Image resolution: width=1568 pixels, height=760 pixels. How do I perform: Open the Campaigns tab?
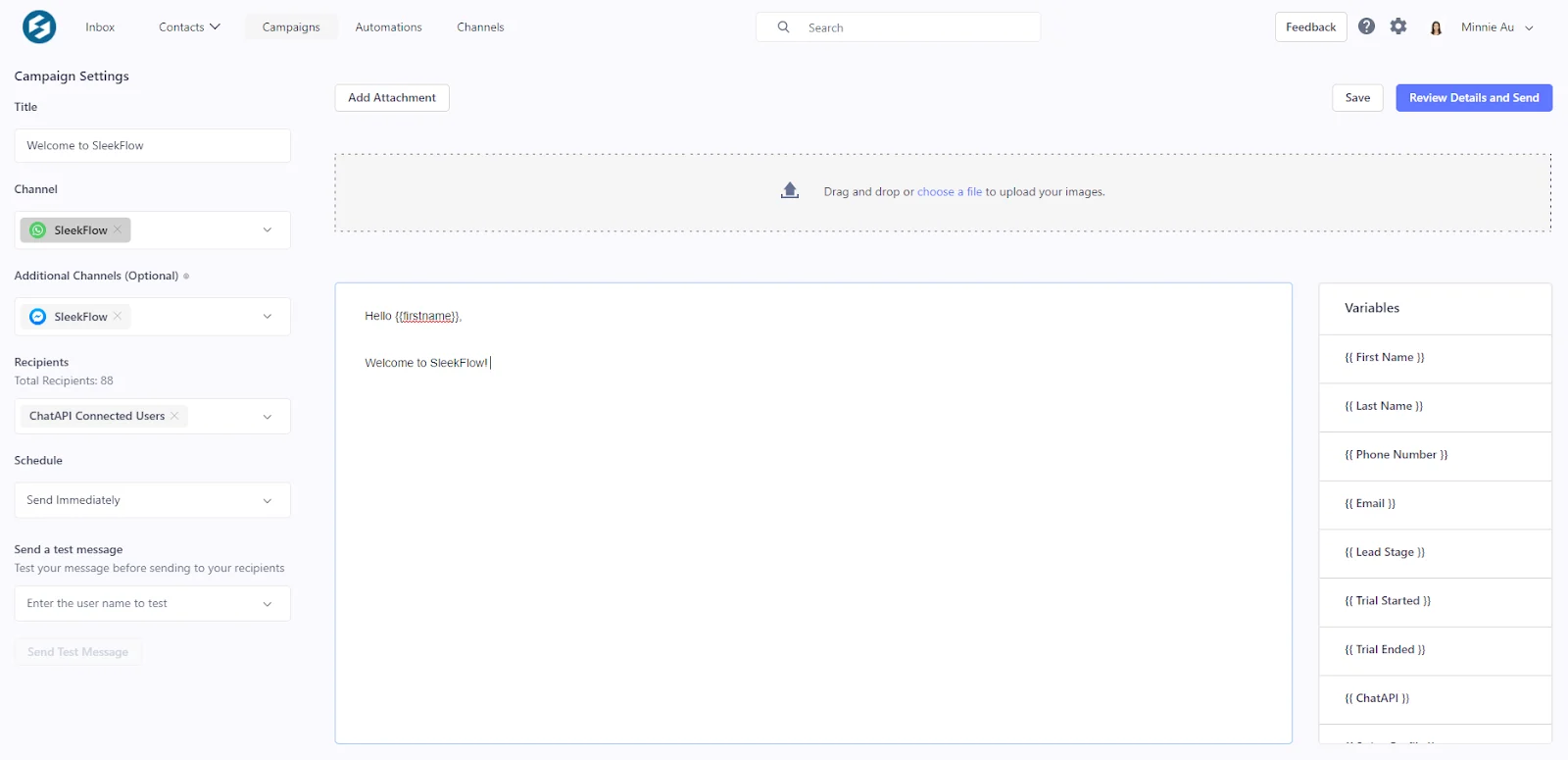(291, 27)
